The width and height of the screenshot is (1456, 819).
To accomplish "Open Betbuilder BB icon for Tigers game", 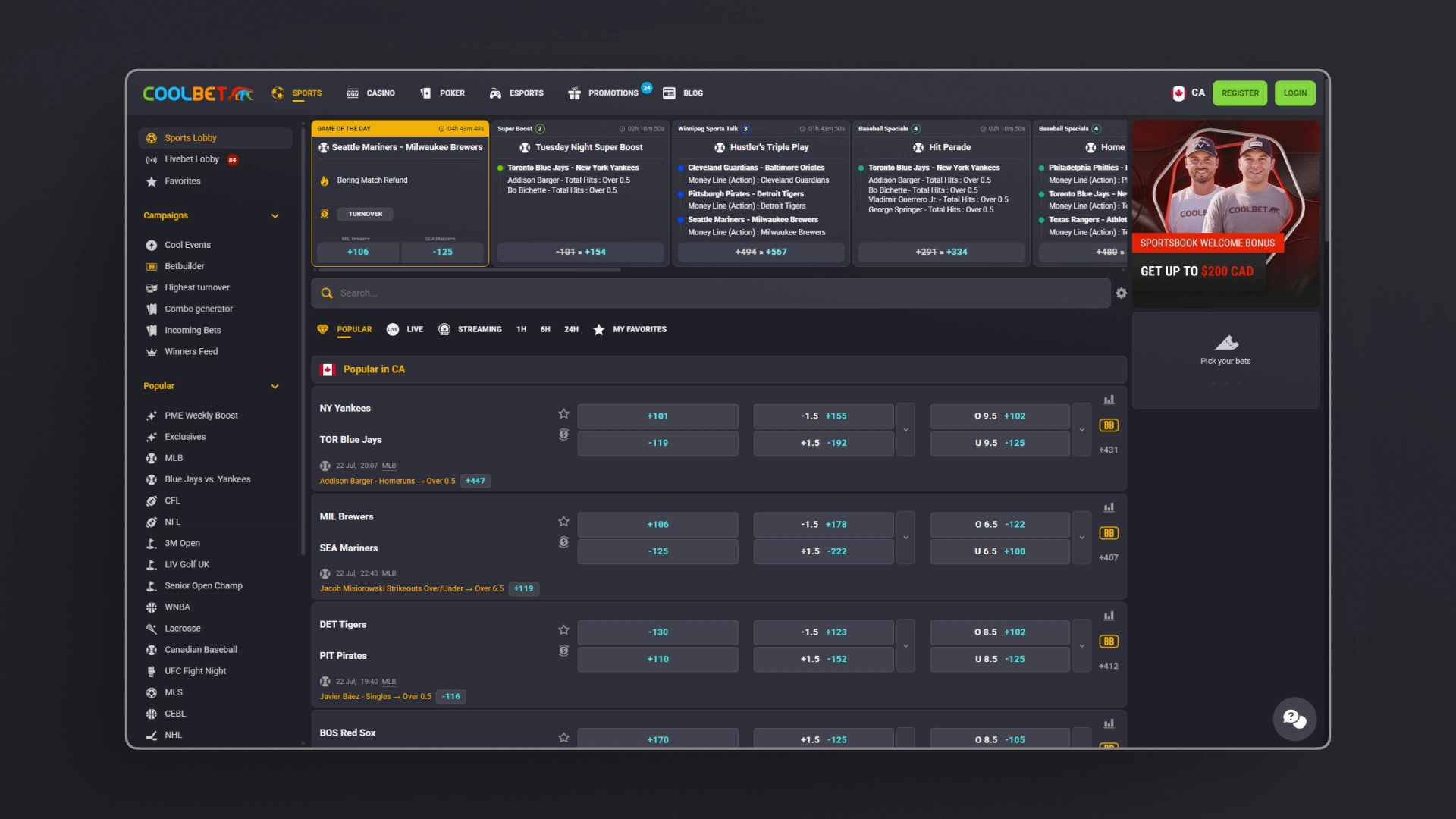I will [x=1109, y=642].
